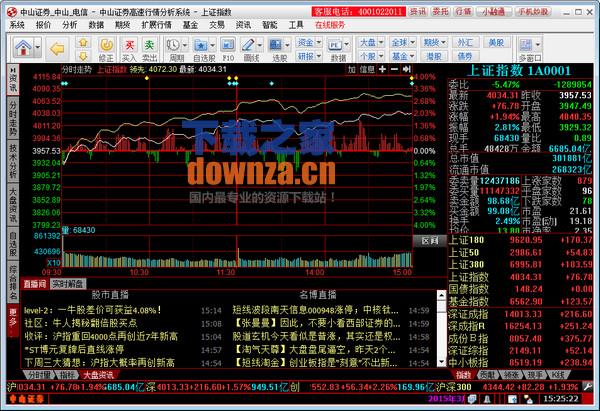Expand the 自选股 dropdown arrow

tap(212, 45)
